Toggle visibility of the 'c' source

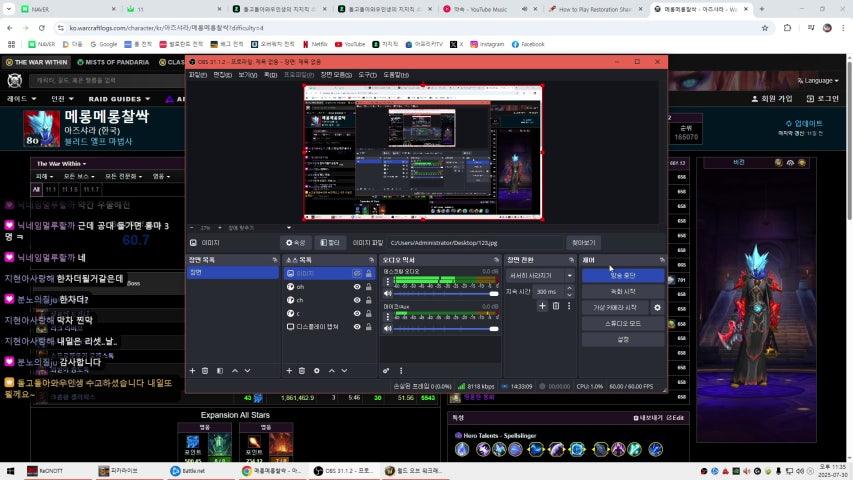click(357, 313)
